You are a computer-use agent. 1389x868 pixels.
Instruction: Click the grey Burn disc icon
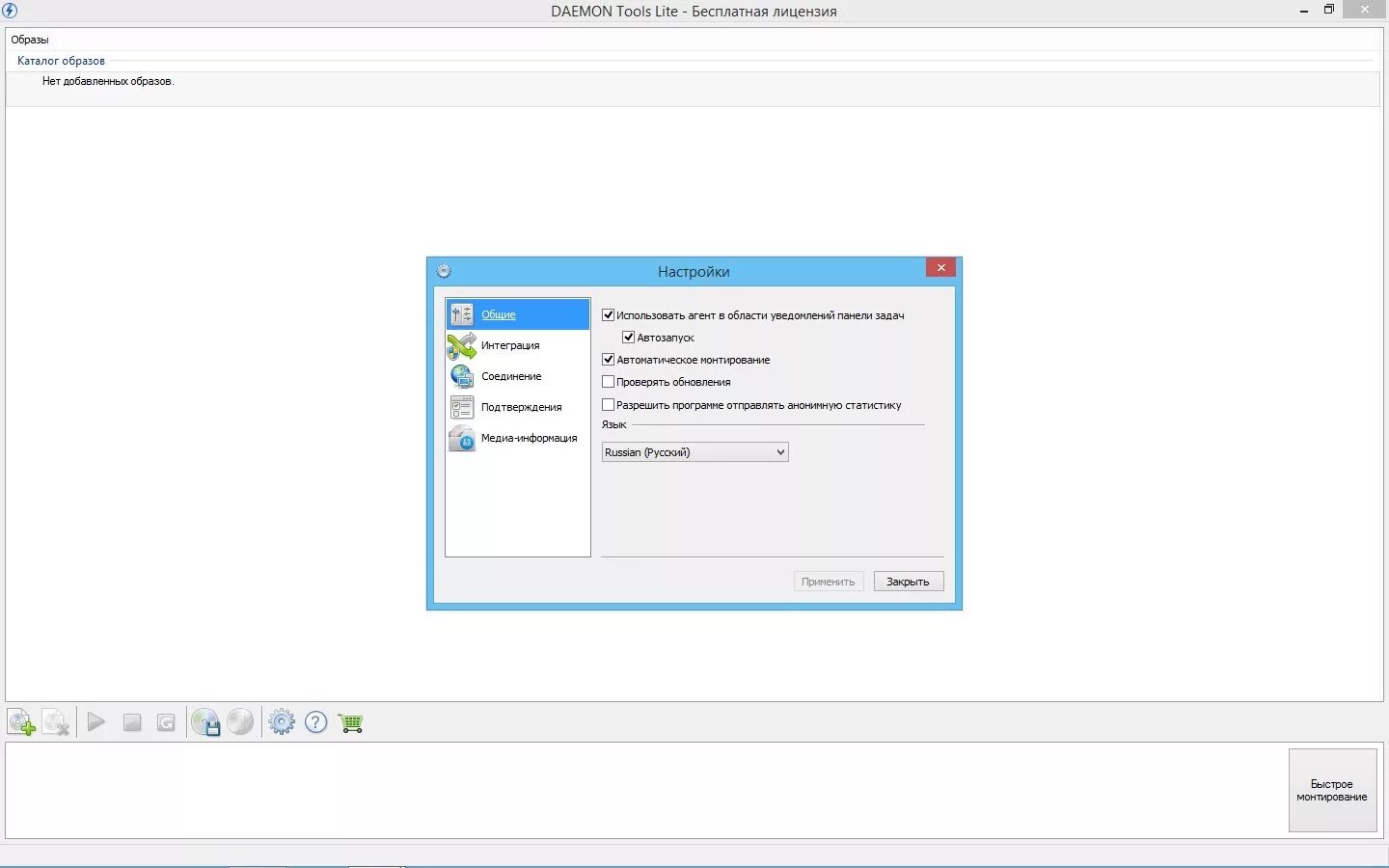coord(240,721)
